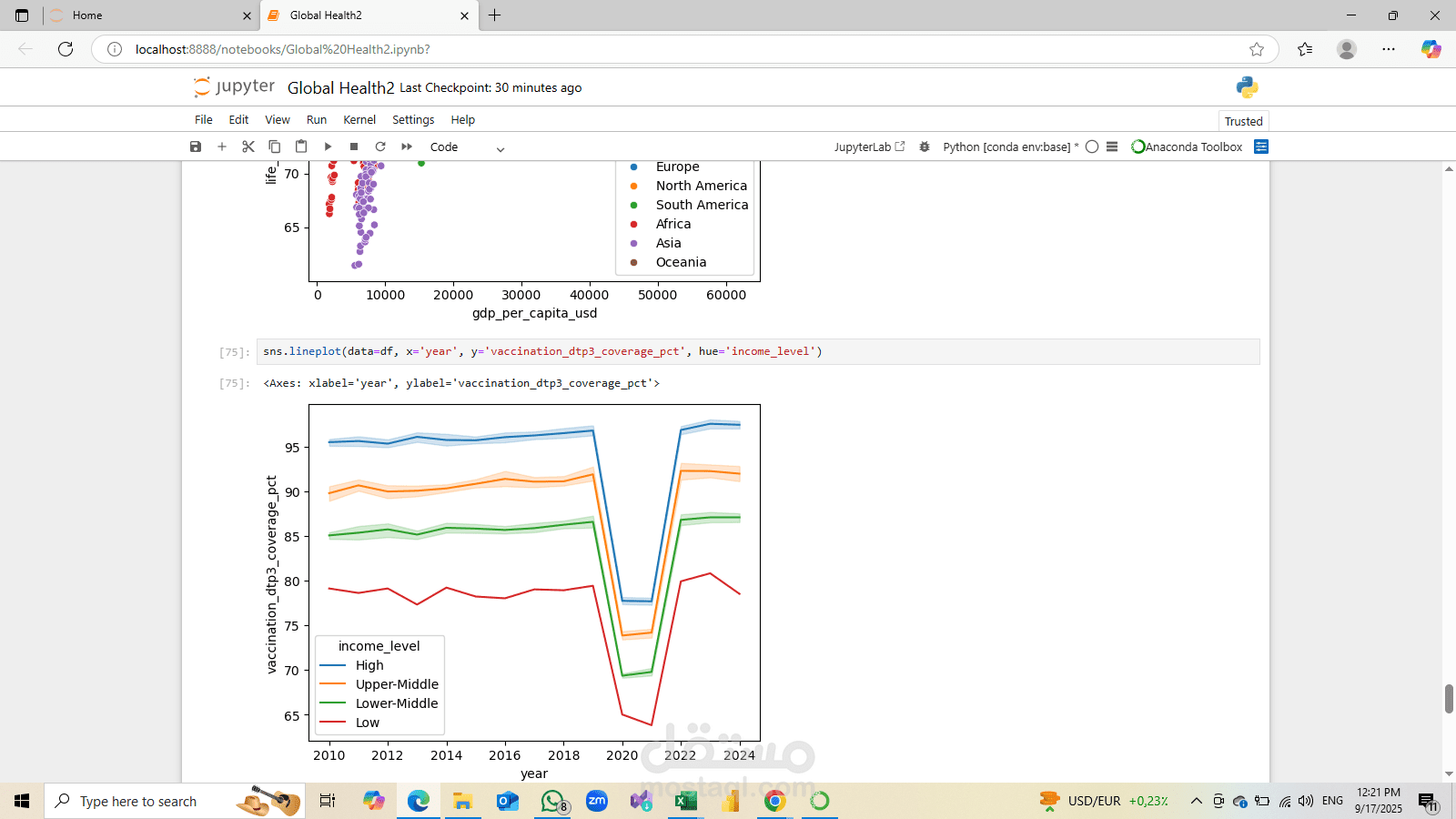Open notebook in JupyterLab

(x=869, y=147)
